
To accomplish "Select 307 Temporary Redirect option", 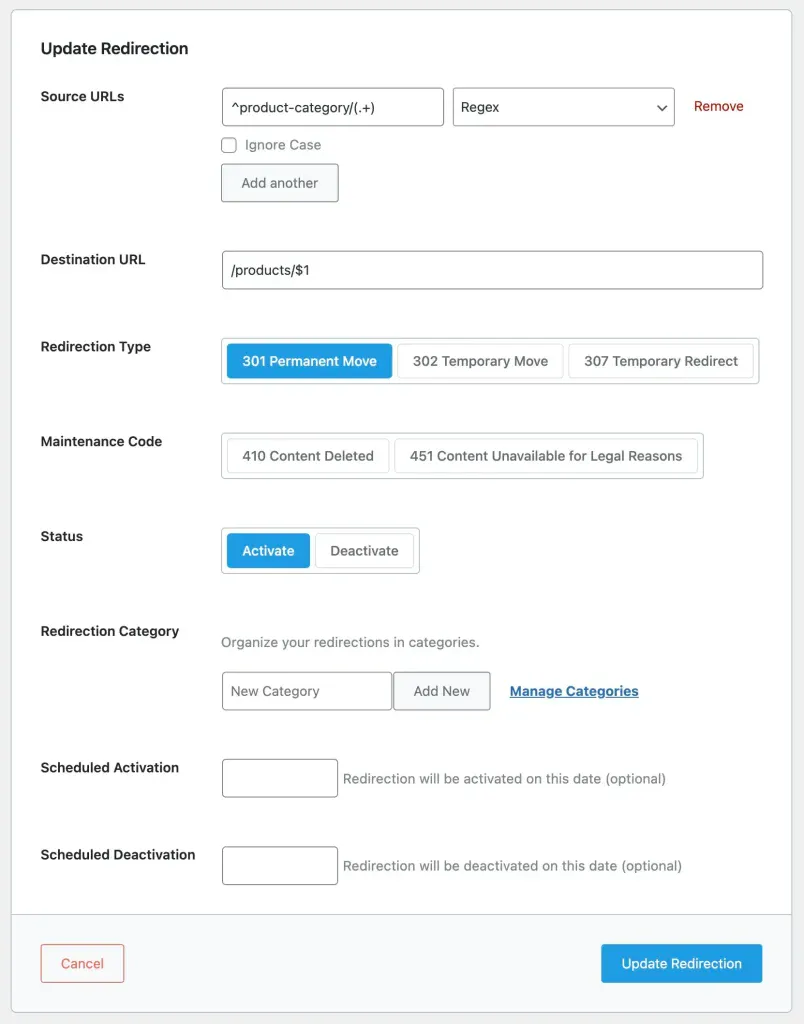I will click(x=661, y=361).
